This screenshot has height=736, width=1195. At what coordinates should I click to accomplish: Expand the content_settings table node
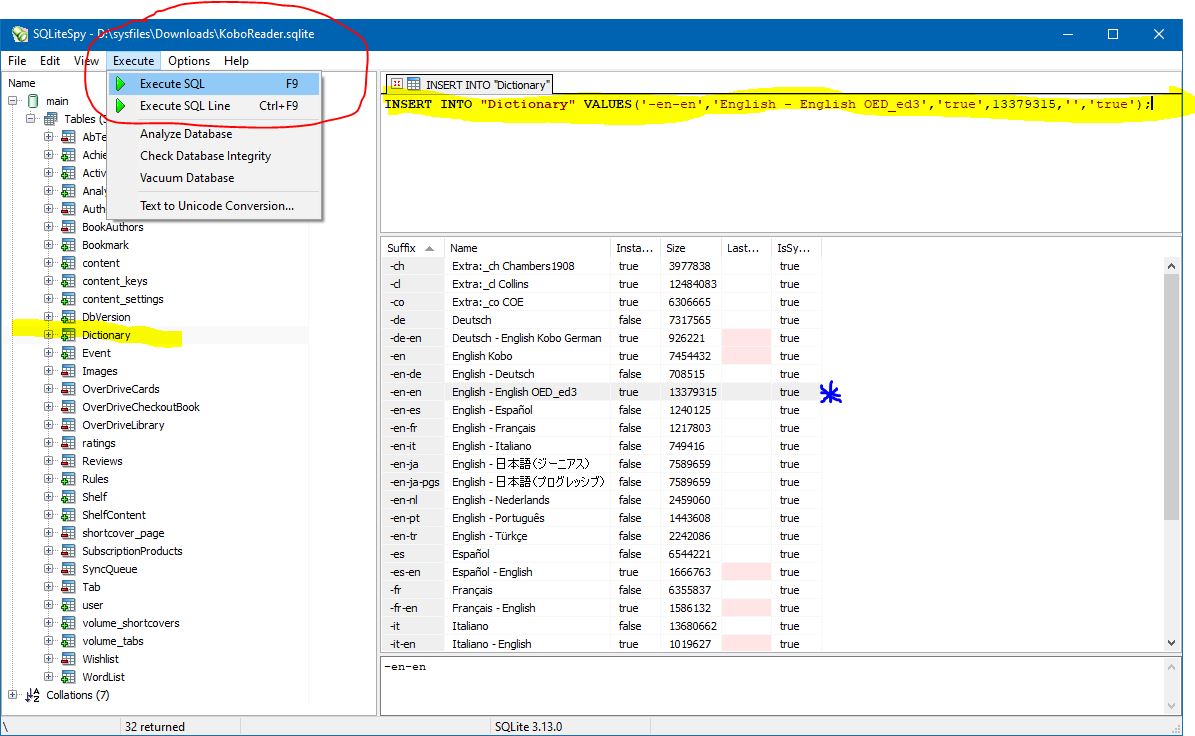pos(49,299)
